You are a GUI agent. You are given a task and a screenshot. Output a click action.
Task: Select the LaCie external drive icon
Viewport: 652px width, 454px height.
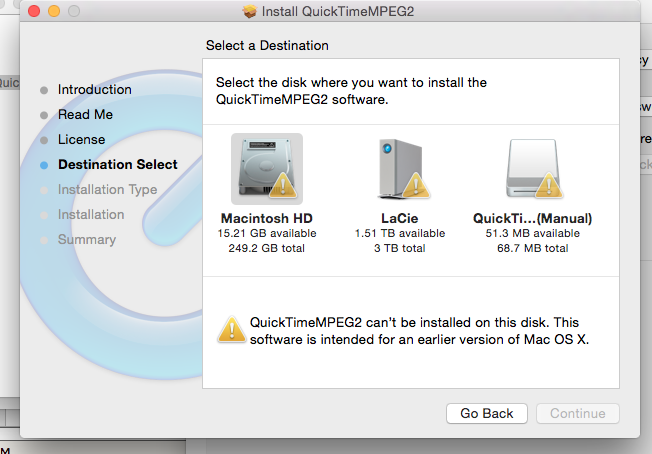coord(402,169)
